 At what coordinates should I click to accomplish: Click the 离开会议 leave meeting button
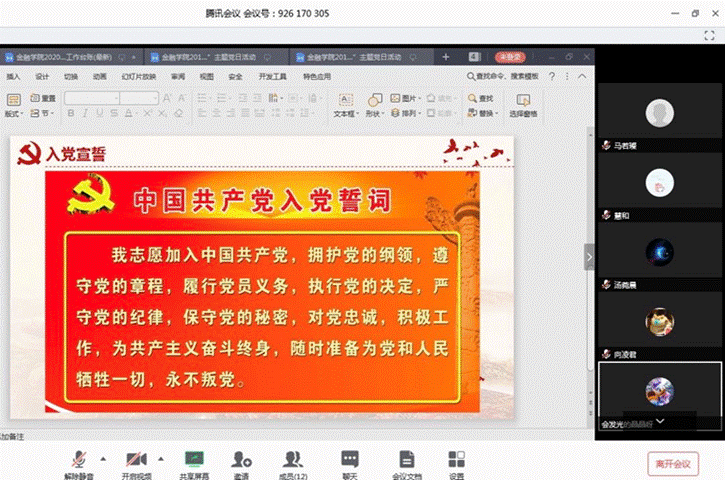click(x=673, y=463)
